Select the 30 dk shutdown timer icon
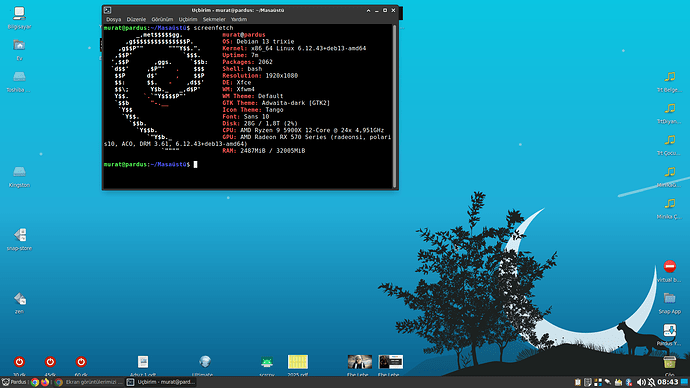Image resolution: width=690 pixels, height=388 pixels. 19,362
